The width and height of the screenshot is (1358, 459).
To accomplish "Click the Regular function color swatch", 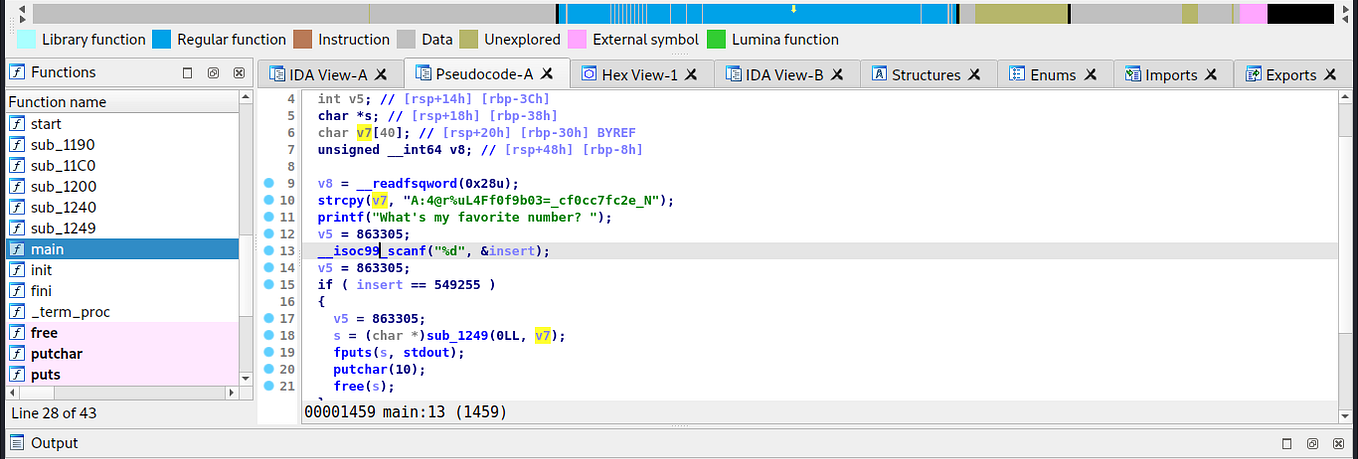I will (x=162, y=40).
